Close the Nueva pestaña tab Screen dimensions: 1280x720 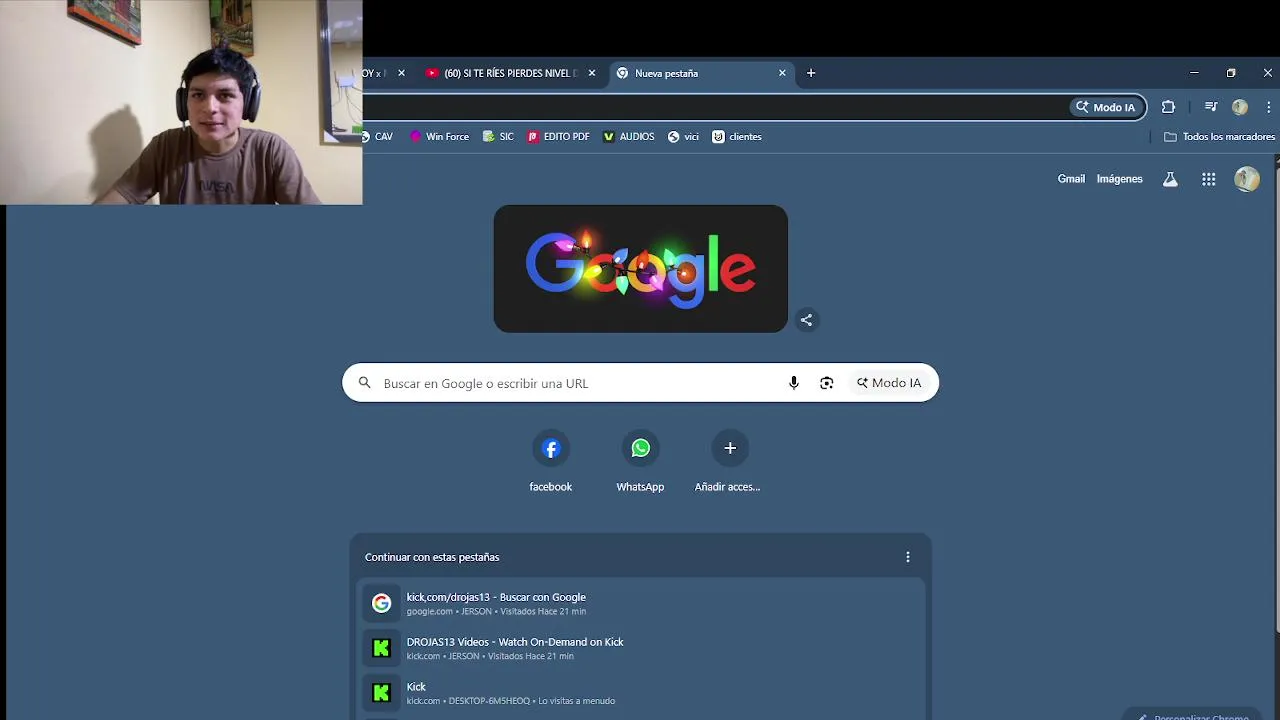pyautogui.click(x=782, y=73)
